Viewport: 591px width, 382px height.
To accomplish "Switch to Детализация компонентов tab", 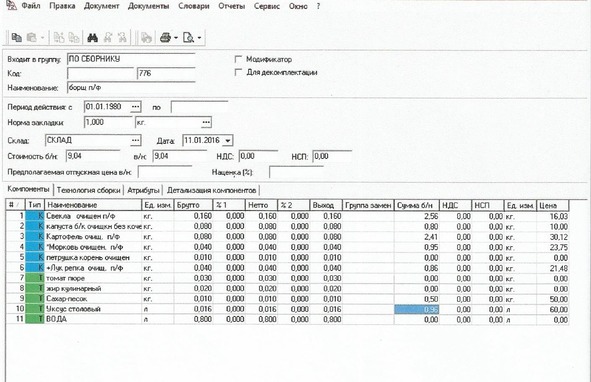I will click(x=211, y=190).
